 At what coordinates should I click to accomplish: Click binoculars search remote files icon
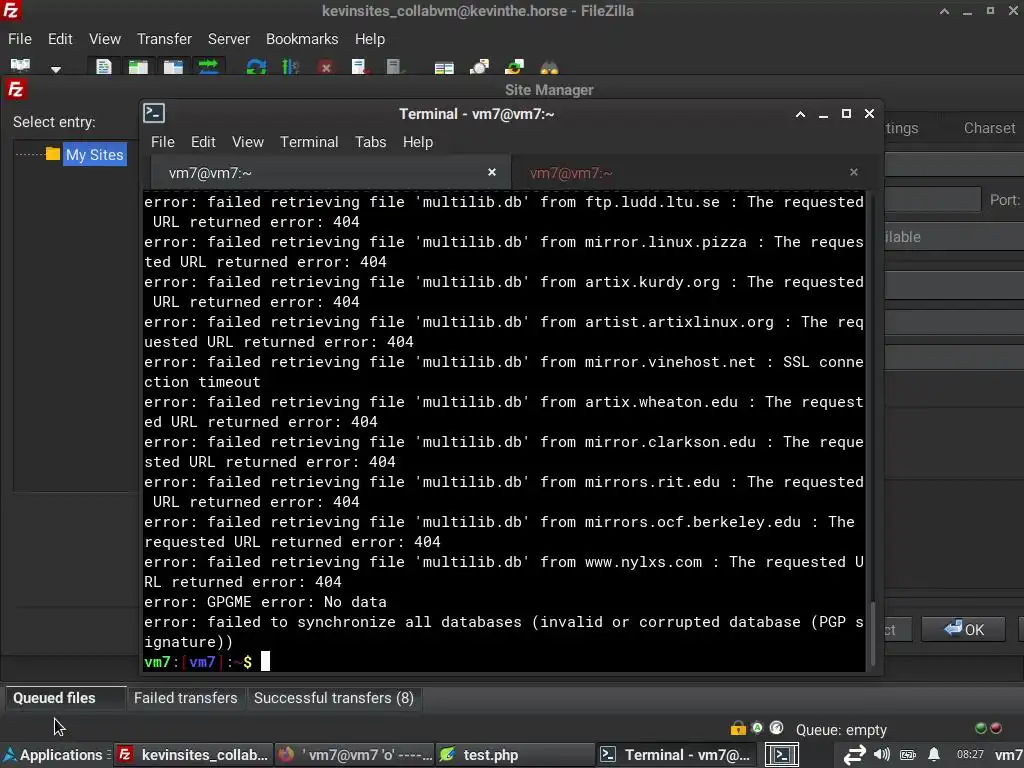[x=549, y=67]
